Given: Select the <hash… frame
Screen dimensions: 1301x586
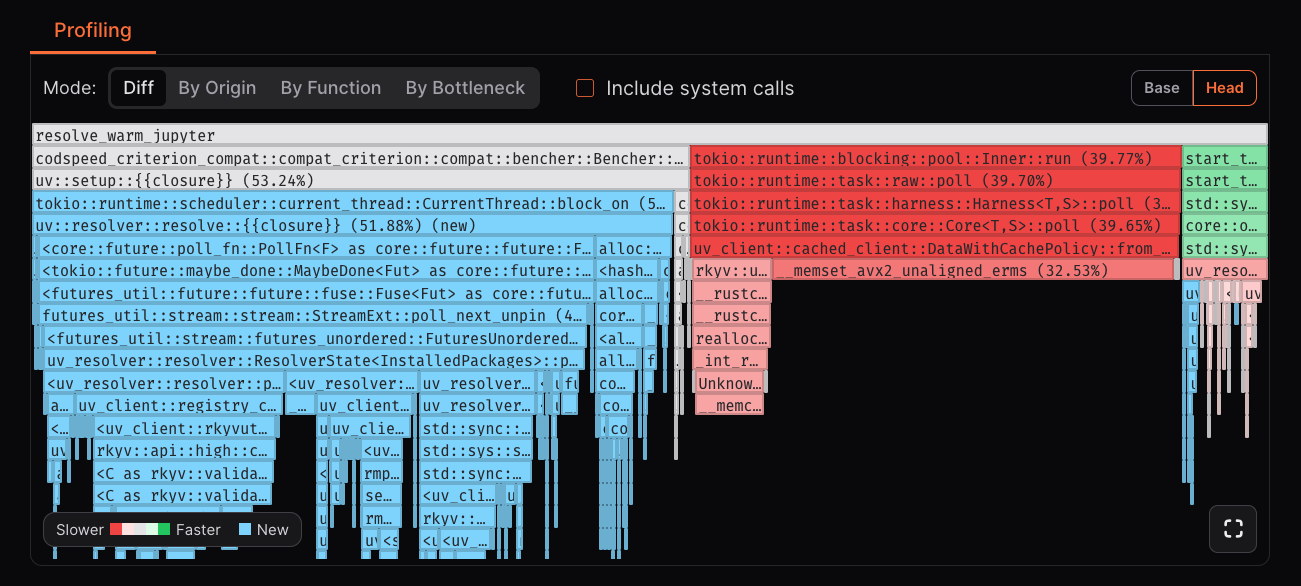Looking at the screenshot, I should (628, 270).
